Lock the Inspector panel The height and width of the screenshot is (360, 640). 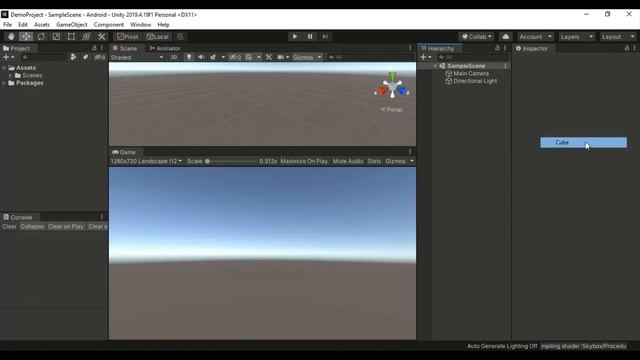pyautogui.click(x=627, y=48)
